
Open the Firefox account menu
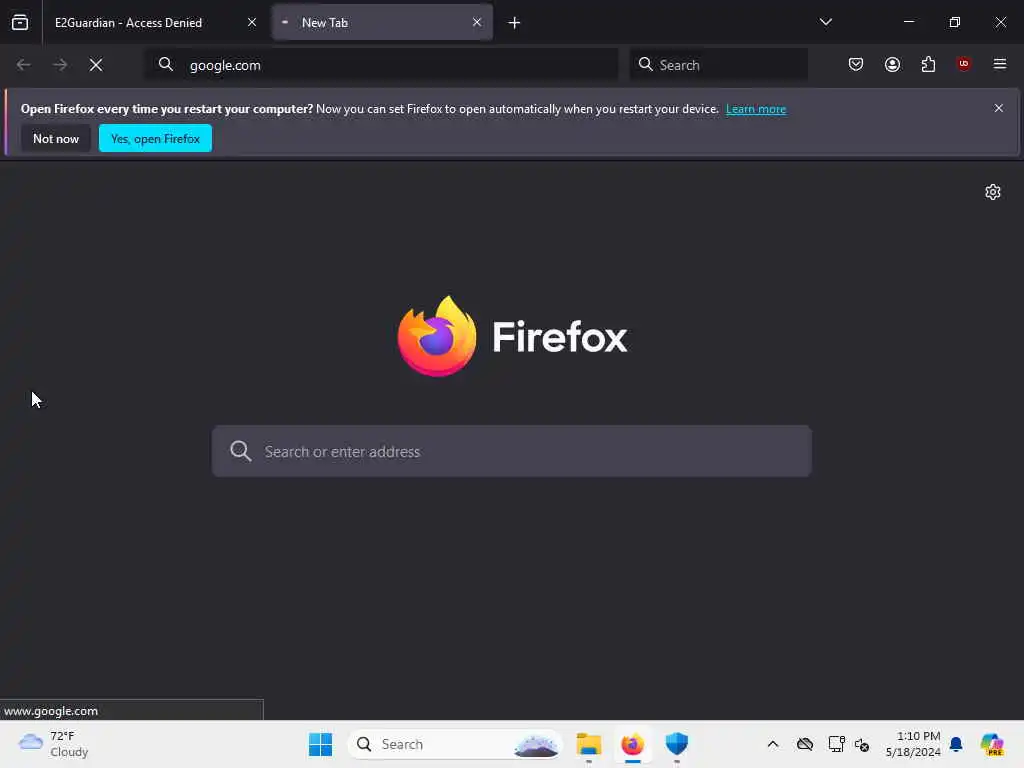click(x=892, y=64)
